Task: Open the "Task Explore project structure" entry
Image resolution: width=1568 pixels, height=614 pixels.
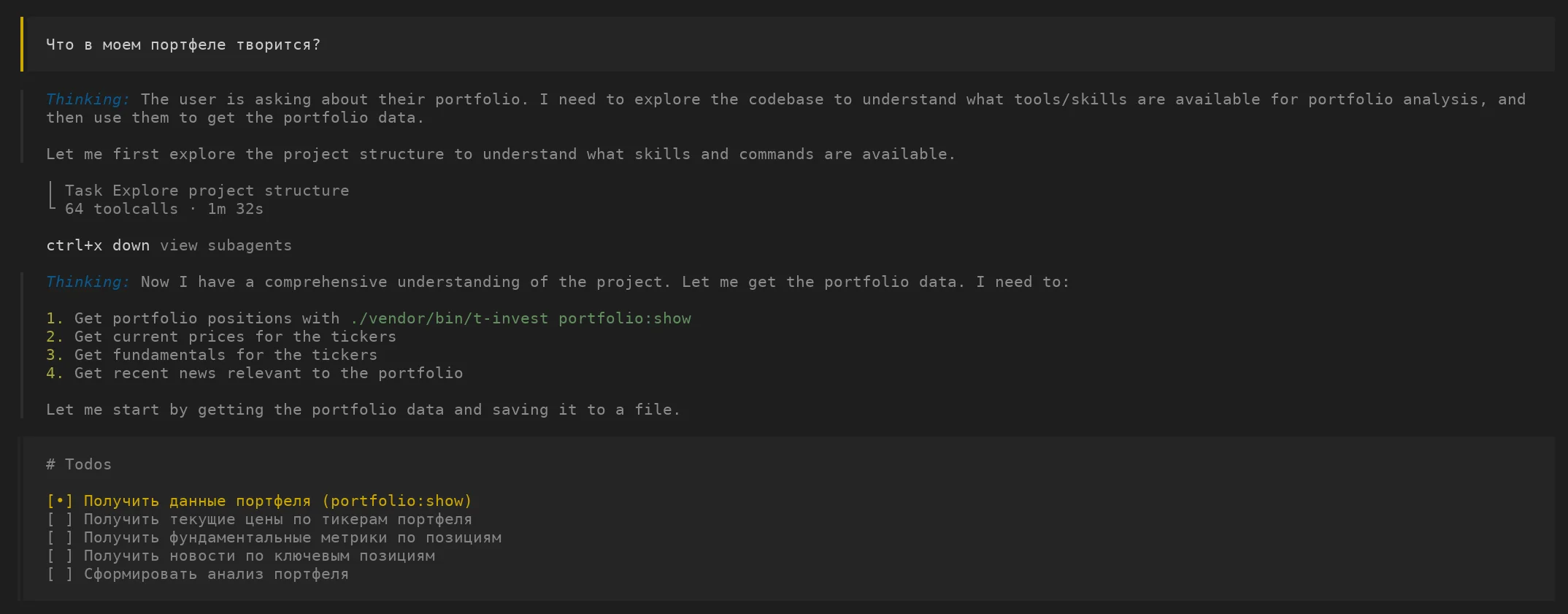Action: pos(207,191)
